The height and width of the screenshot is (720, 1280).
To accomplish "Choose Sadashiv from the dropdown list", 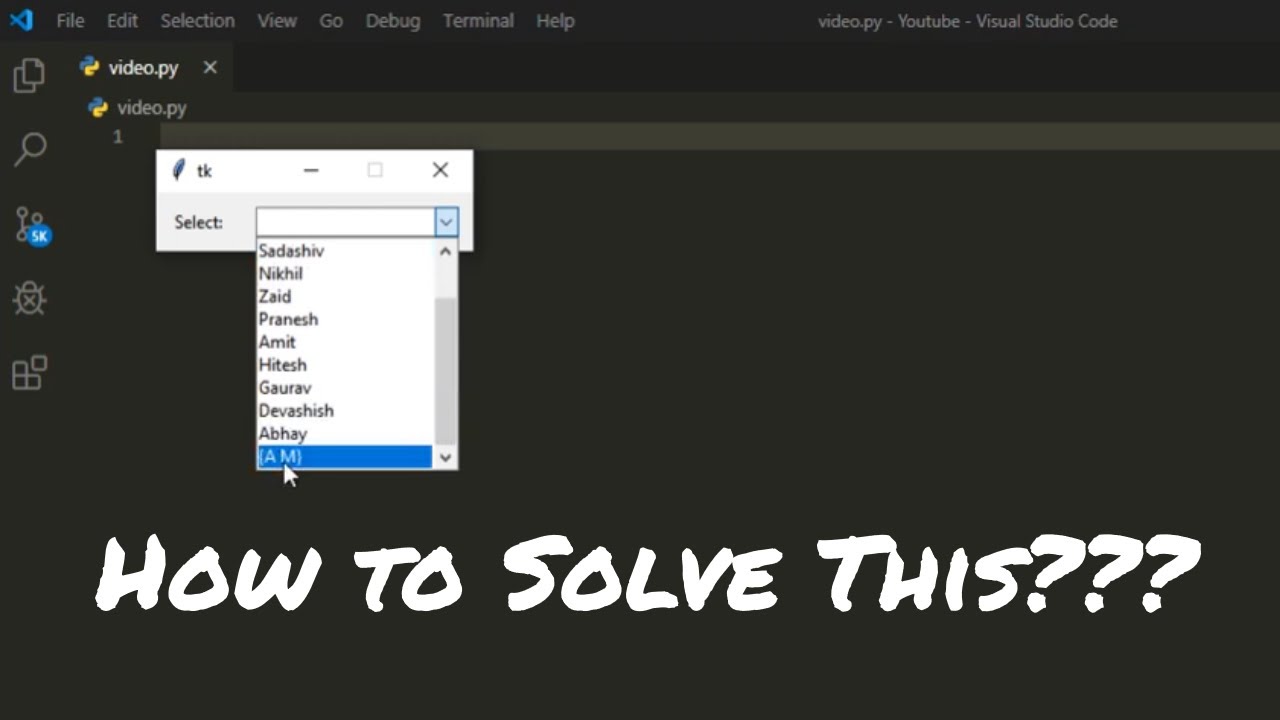I will [344, 251].
